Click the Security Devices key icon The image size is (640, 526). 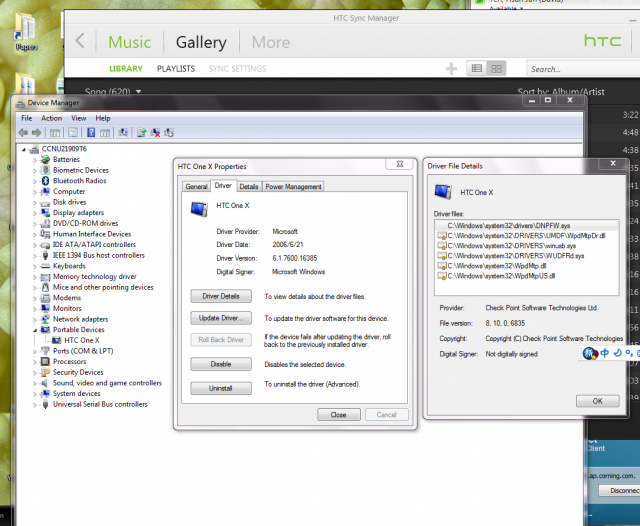pyautogui.click(x=45, y=372)
